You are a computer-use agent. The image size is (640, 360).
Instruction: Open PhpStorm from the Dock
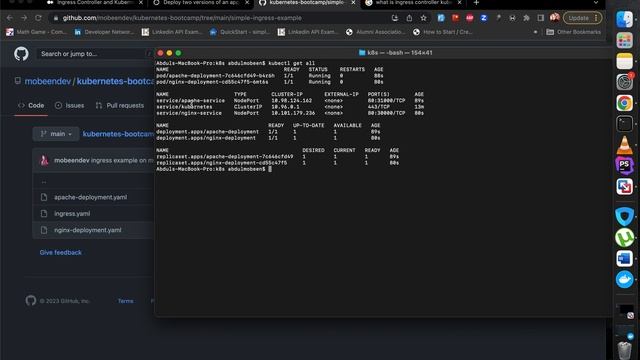[624, 166]
